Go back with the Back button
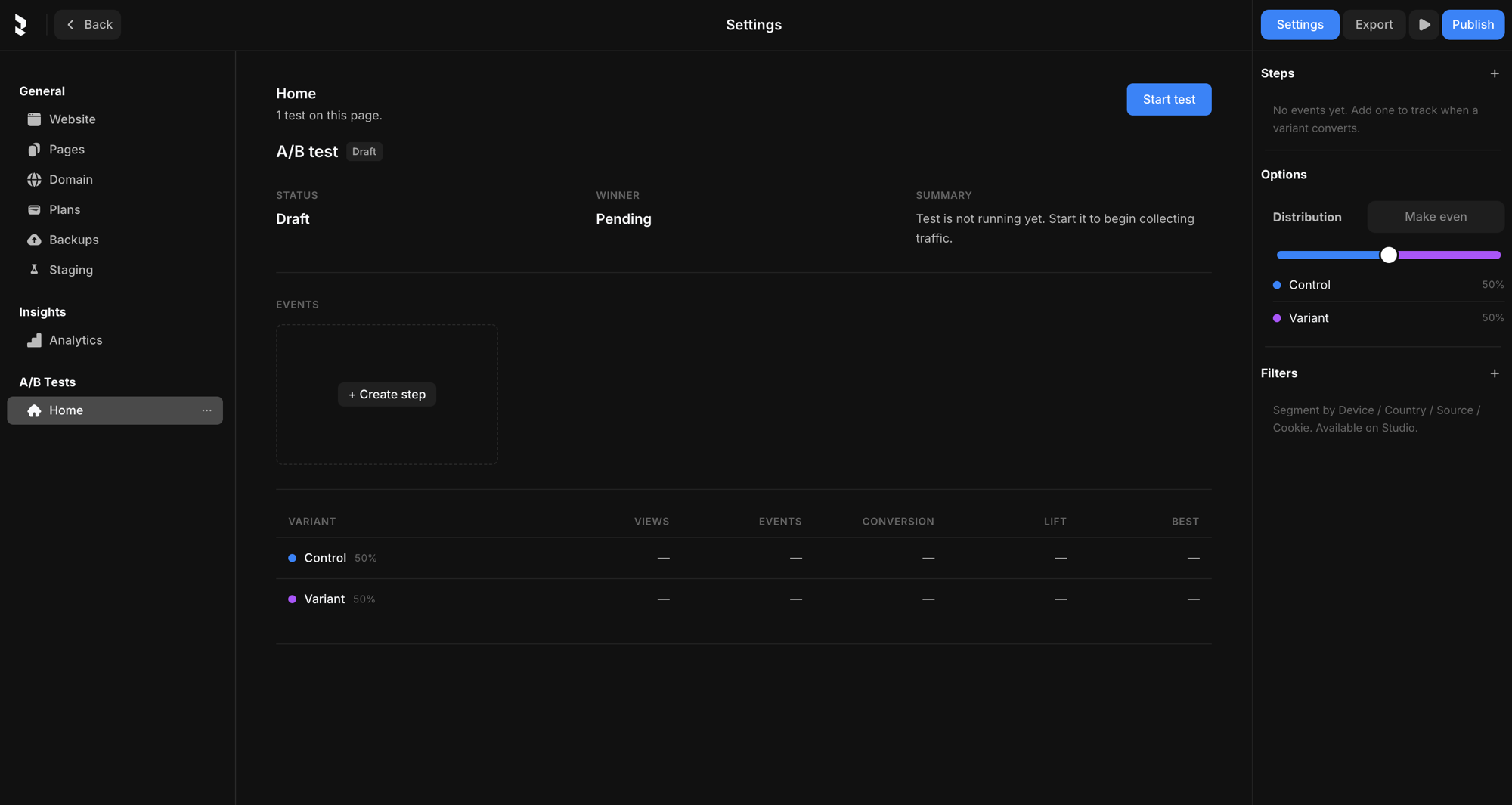 88,25
